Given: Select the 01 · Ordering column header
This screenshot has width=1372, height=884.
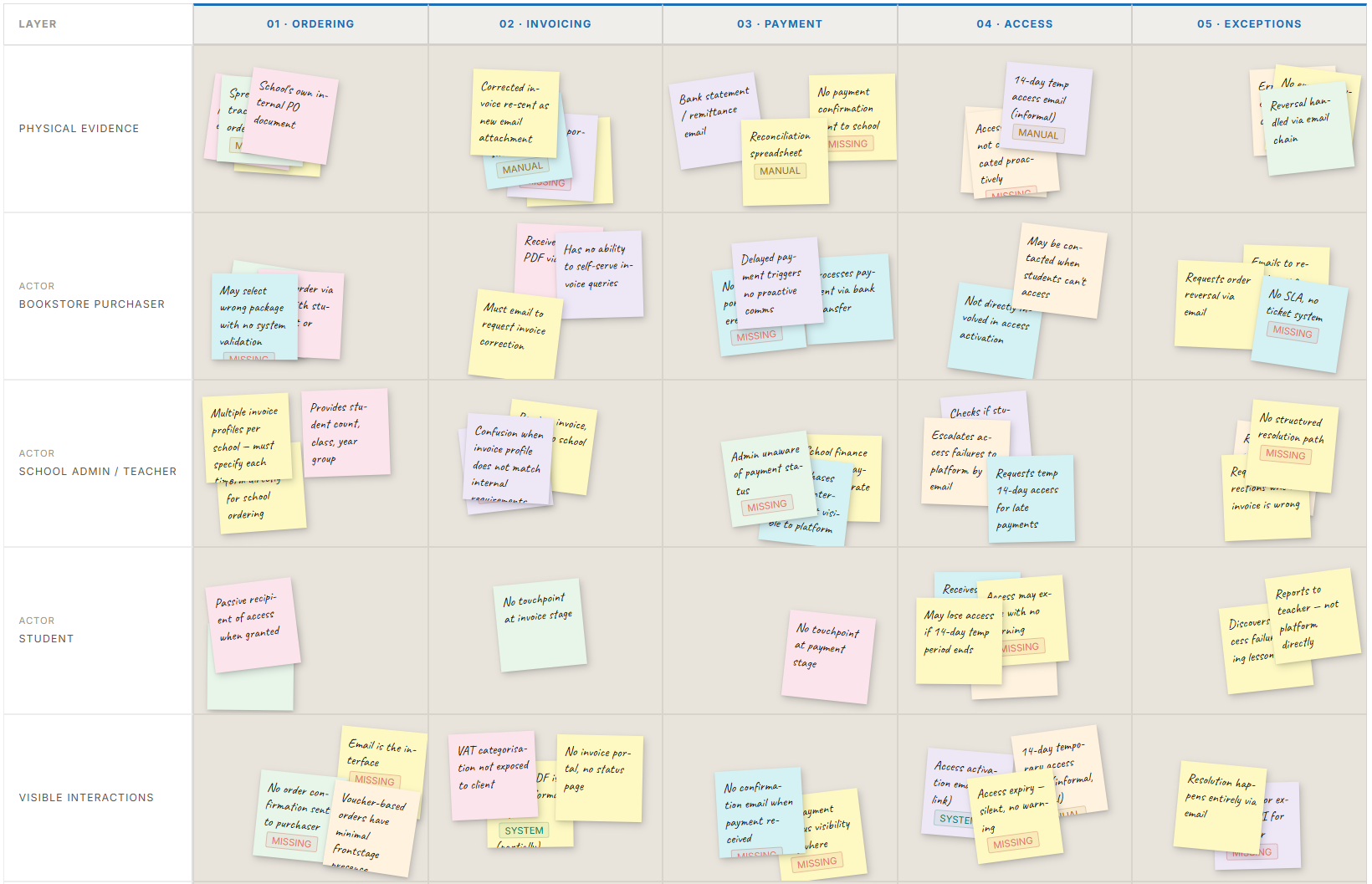Looking at the screenshot, I should coord(310,24).
